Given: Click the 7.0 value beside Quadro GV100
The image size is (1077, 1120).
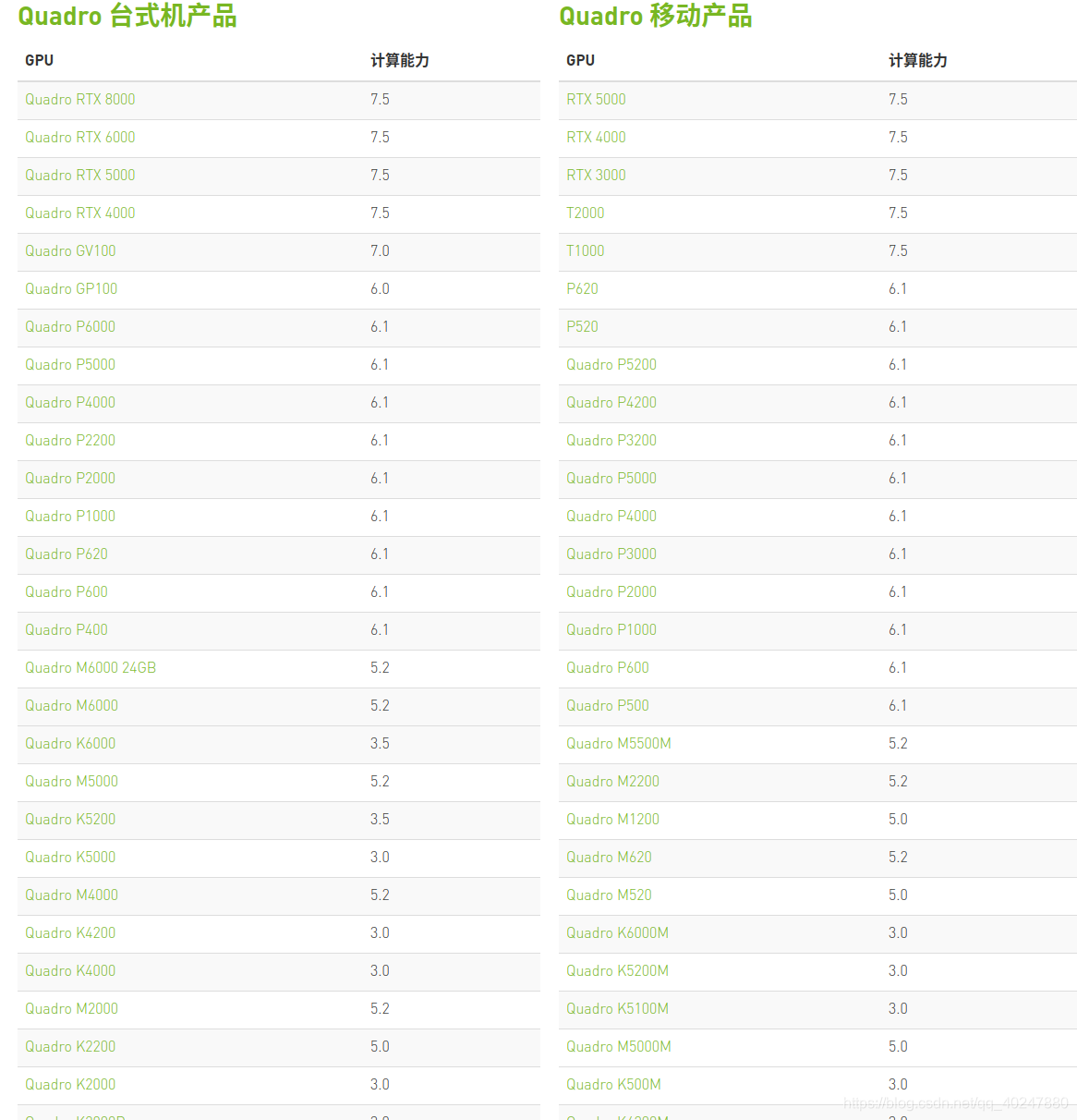Looking at the screenshot, I should coord(380,251).
